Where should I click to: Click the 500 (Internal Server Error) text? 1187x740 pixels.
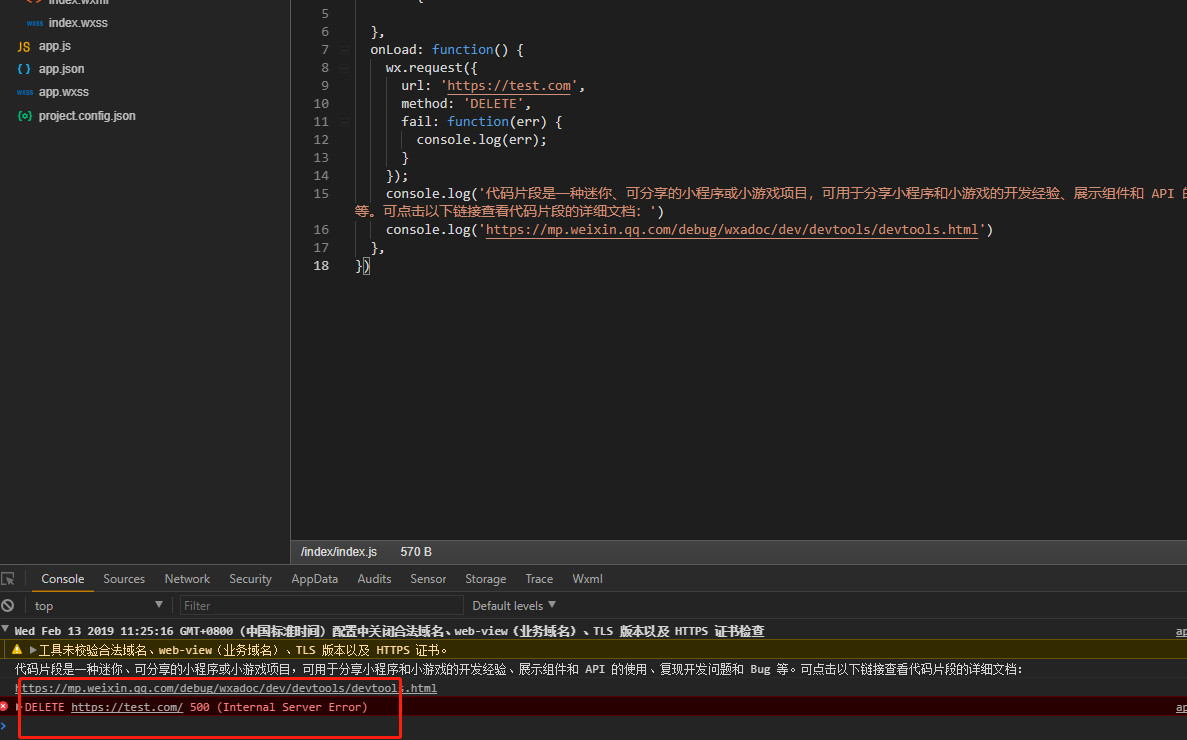(279, 707)
